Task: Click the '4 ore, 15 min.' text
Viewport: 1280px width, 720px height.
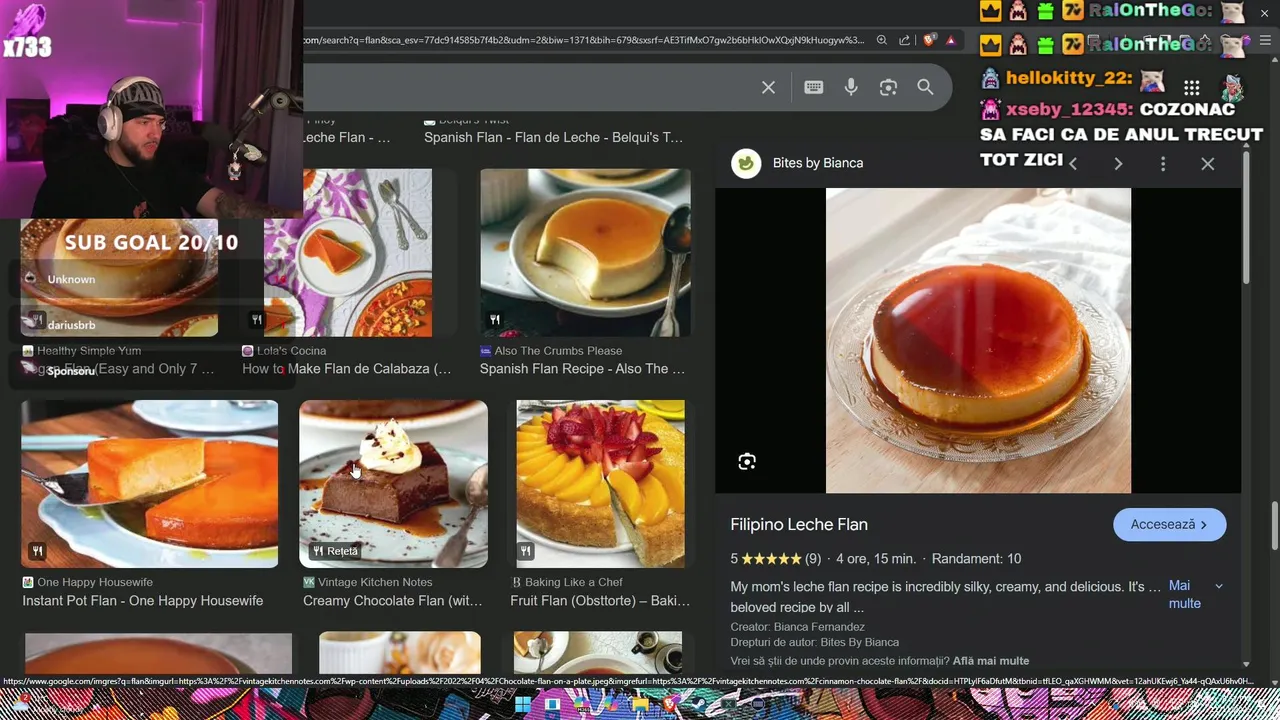Action: pyautogui.click(x=875, y=559)
